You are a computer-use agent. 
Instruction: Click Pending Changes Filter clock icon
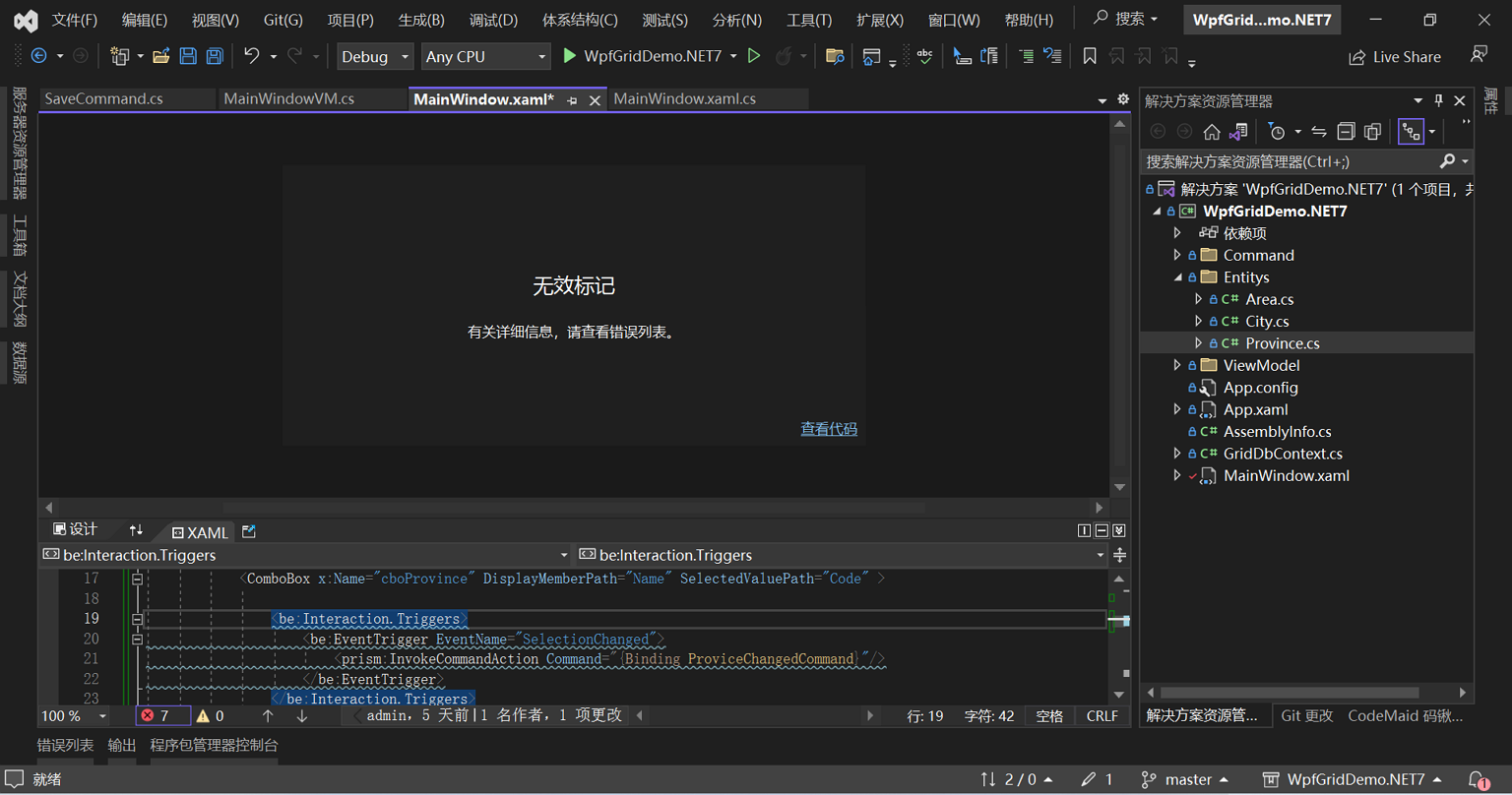coord(1277,132)
